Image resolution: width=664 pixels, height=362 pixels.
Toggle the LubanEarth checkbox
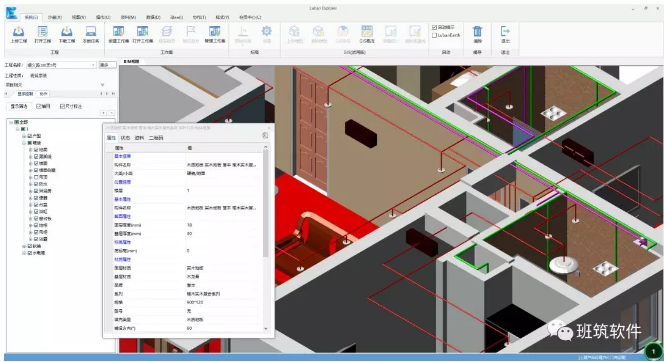point(434,35)
